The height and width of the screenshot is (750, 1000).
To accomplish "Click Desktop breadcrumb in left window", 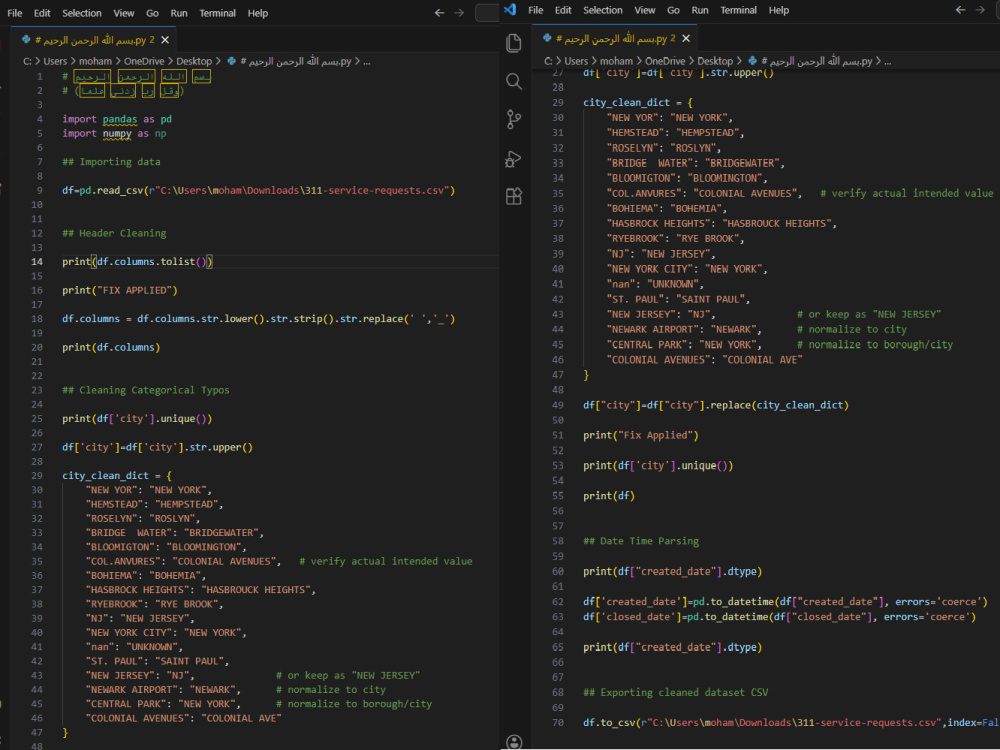I will click(194, 61).
